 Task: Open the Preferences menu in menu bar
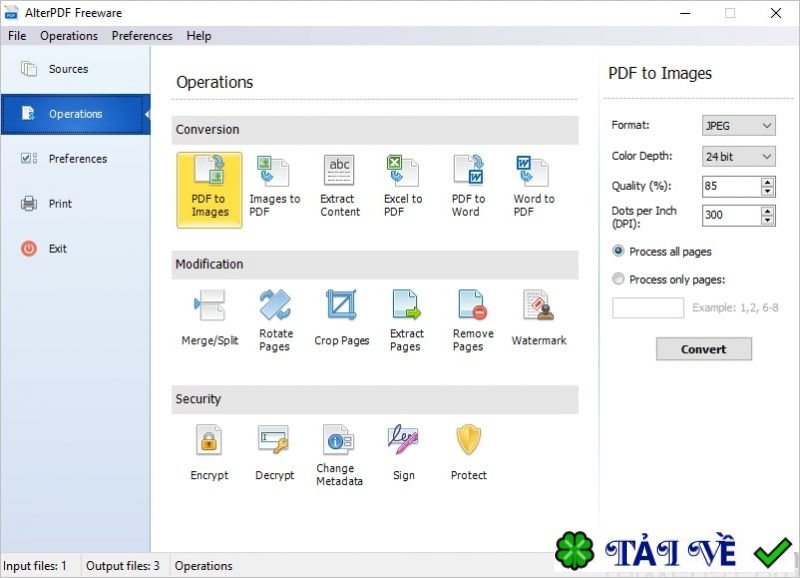point(142,36)
